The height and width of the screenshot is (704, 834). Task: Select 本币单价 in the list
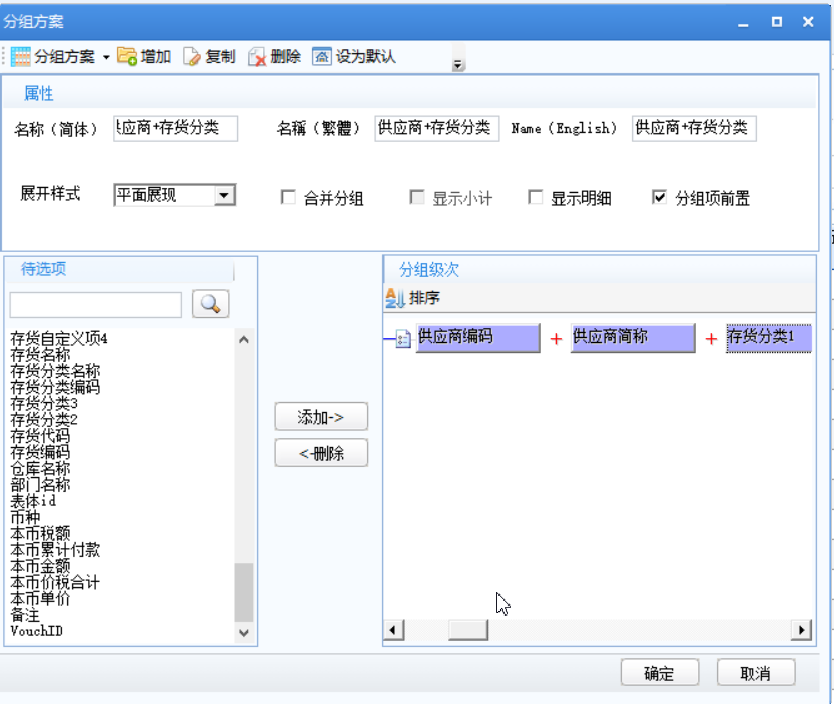click(40, 599)
